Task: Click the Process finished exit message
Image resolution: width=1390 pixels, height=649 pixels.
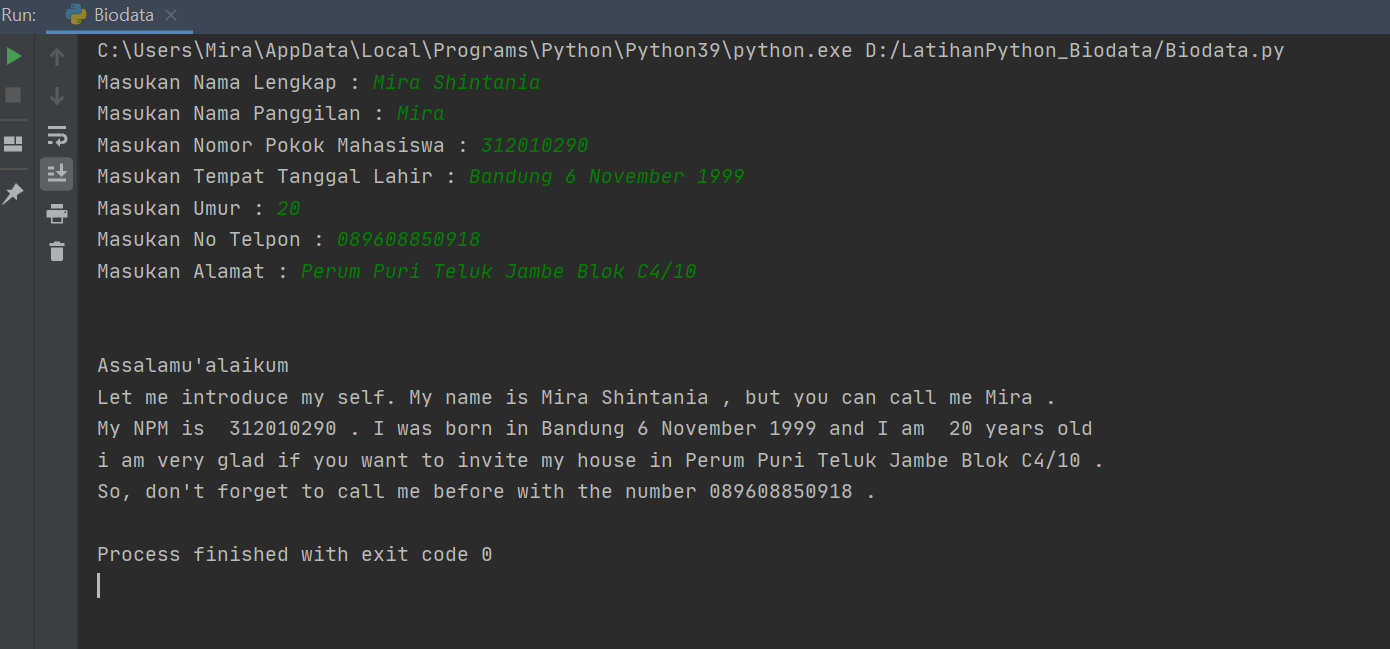Action: (x=294, y=554)
